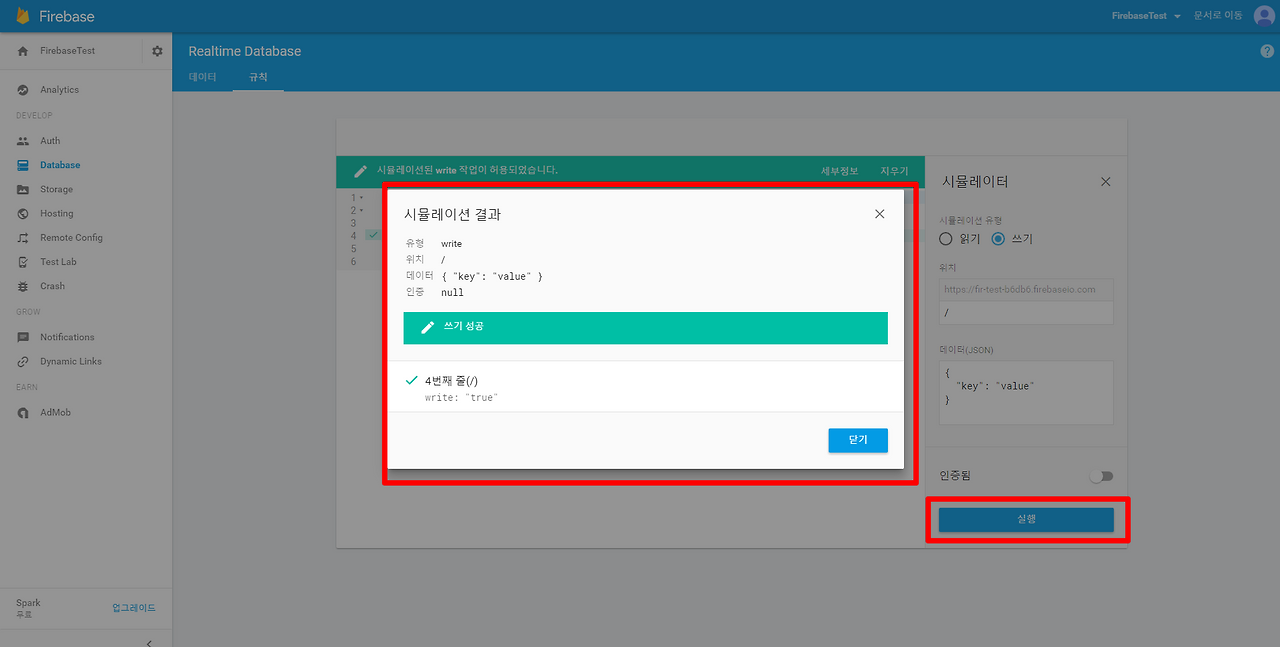Screen dimensions: 1280x647
Task: Open Remote Config from the sidebar
Action: (70, 237)
